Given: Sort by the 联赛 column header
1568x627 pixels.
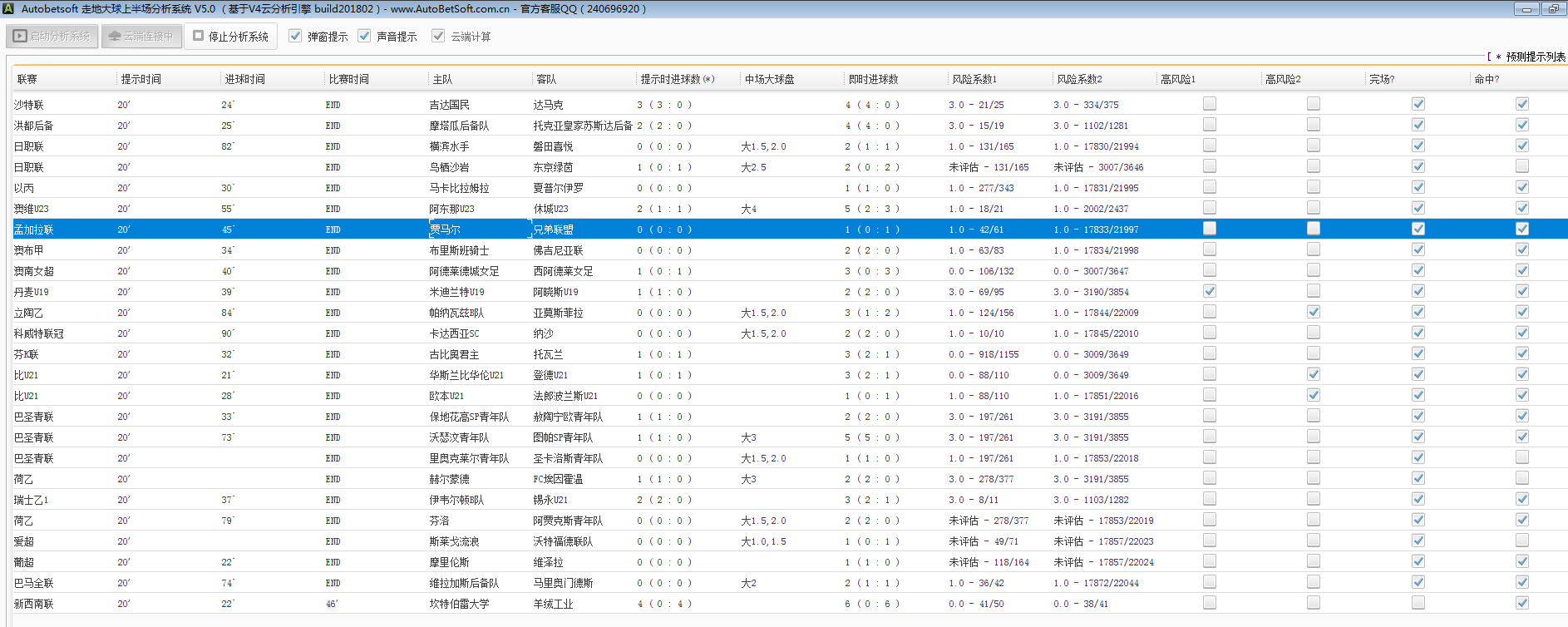Looking at the screenshot, I should [27, 79].
